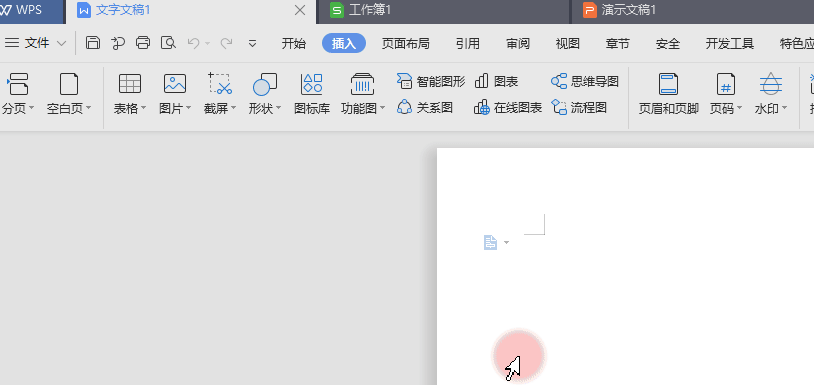Switch to the 视图 ribbon tab

(x=567, y=44)
